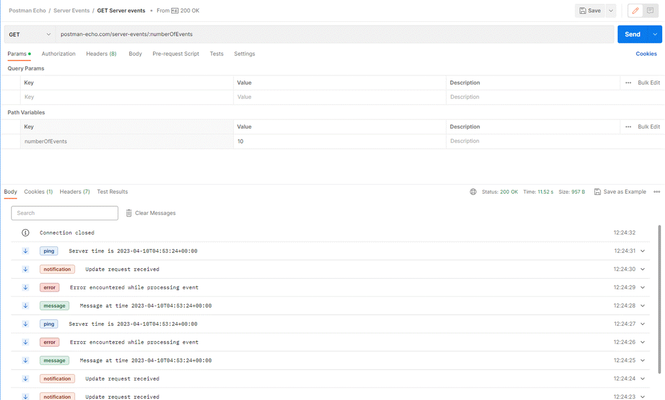Send the request with Send button

click(x=632, y=34)
